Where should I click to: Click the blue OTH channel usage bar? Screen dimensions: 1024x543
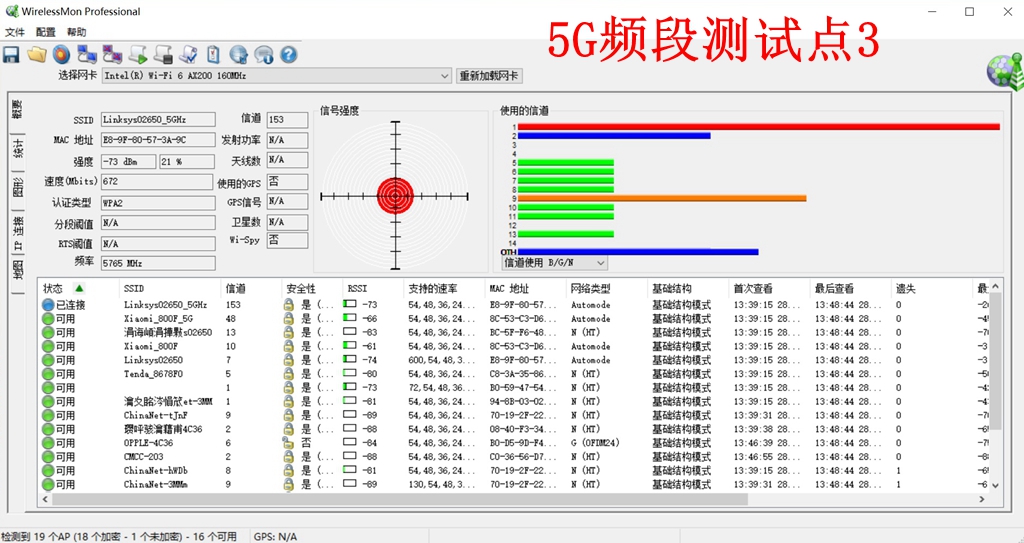click(x=638, y=252)
